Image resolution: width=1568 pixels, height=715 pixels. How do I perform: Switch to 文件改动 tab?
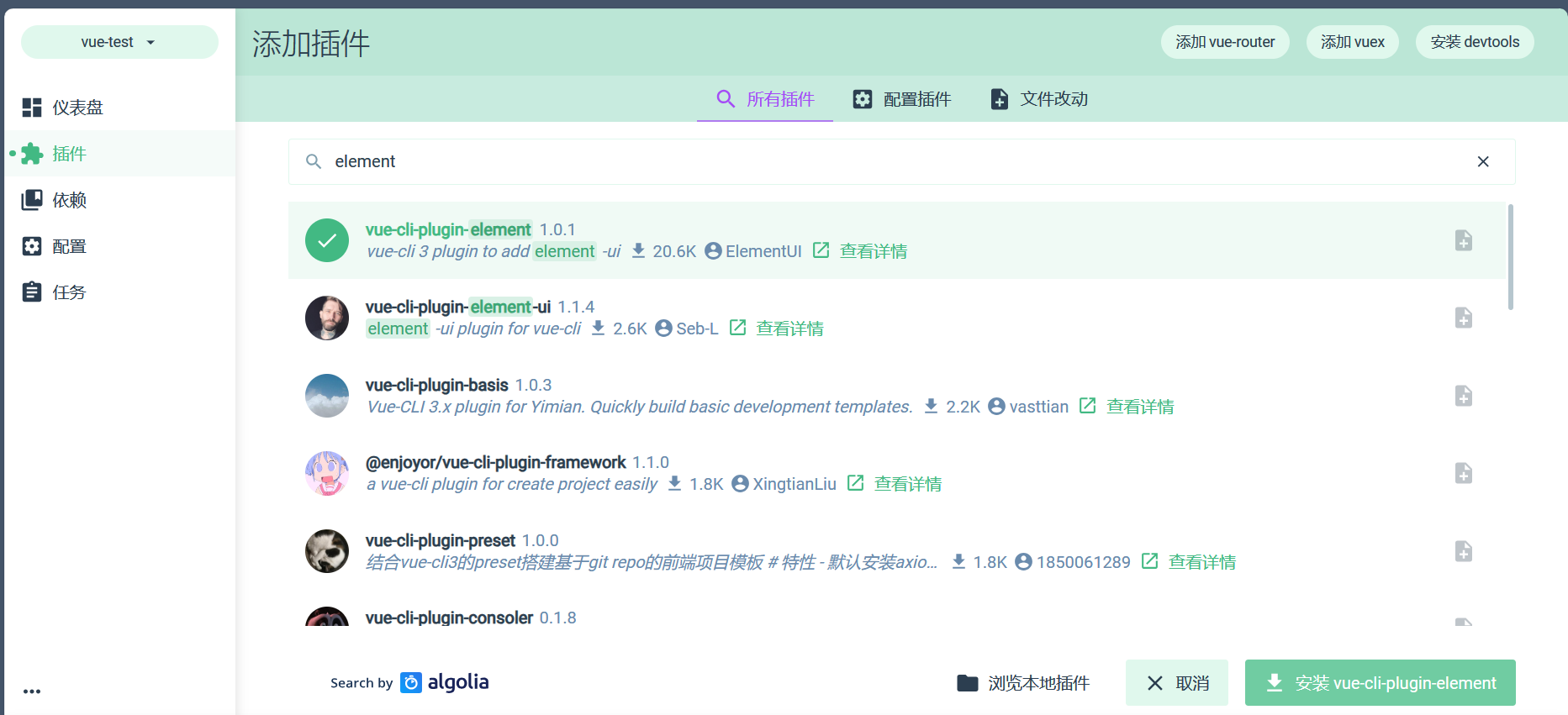click(x=1038, y=99)
